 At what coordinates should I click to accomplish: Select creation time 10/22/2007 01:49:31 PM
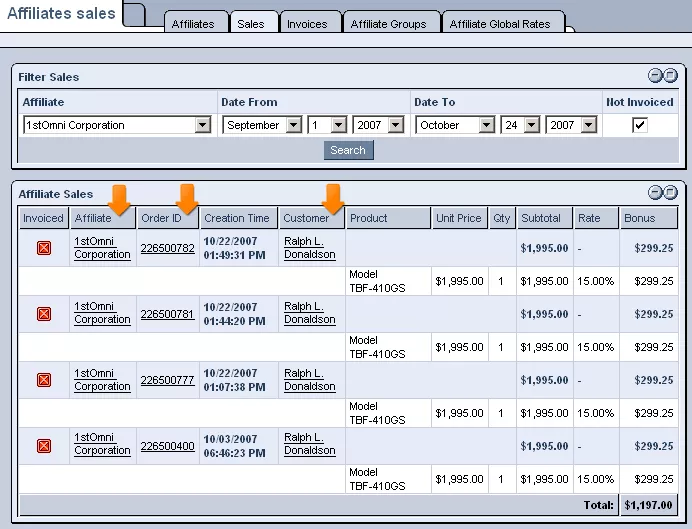(x=234, y=248)
